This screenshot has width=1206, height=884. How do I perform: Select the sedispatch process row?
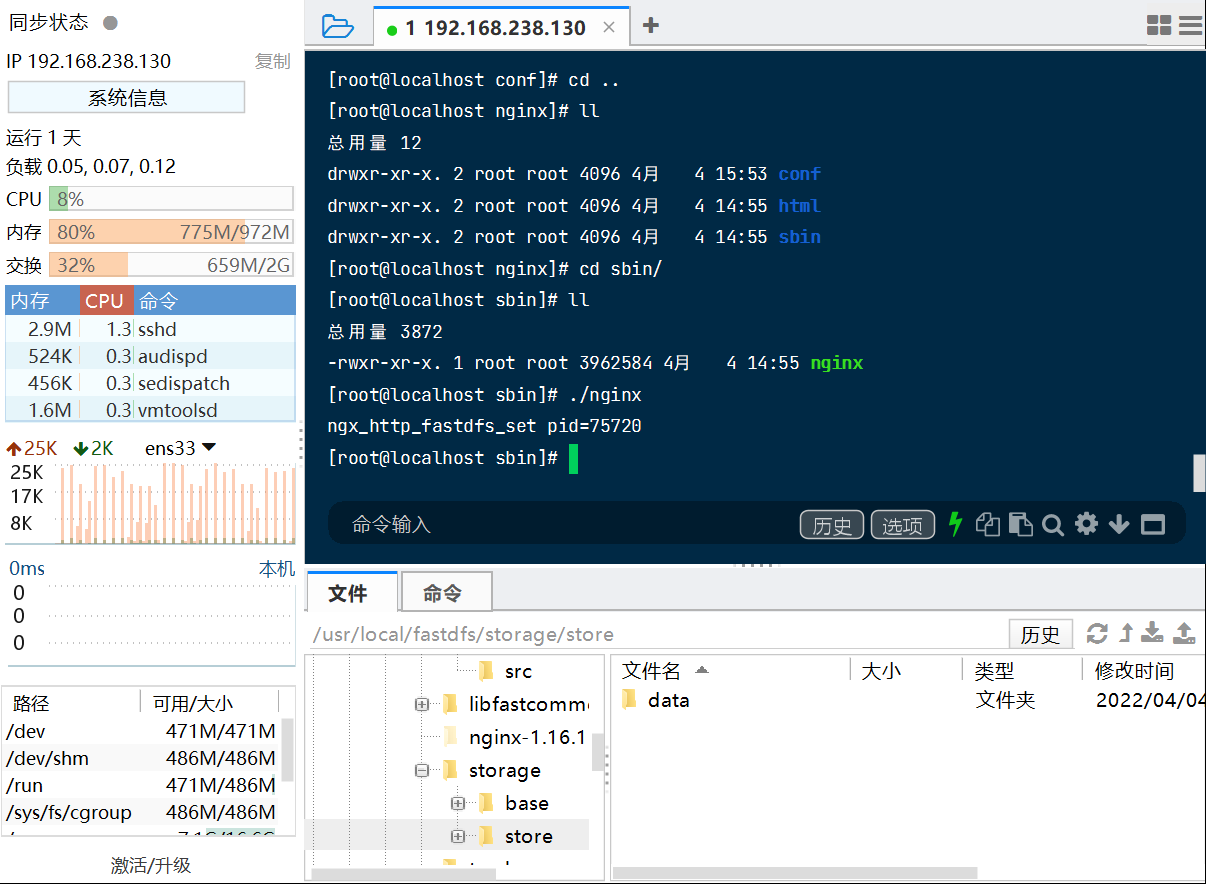click(x=150, y=383)
